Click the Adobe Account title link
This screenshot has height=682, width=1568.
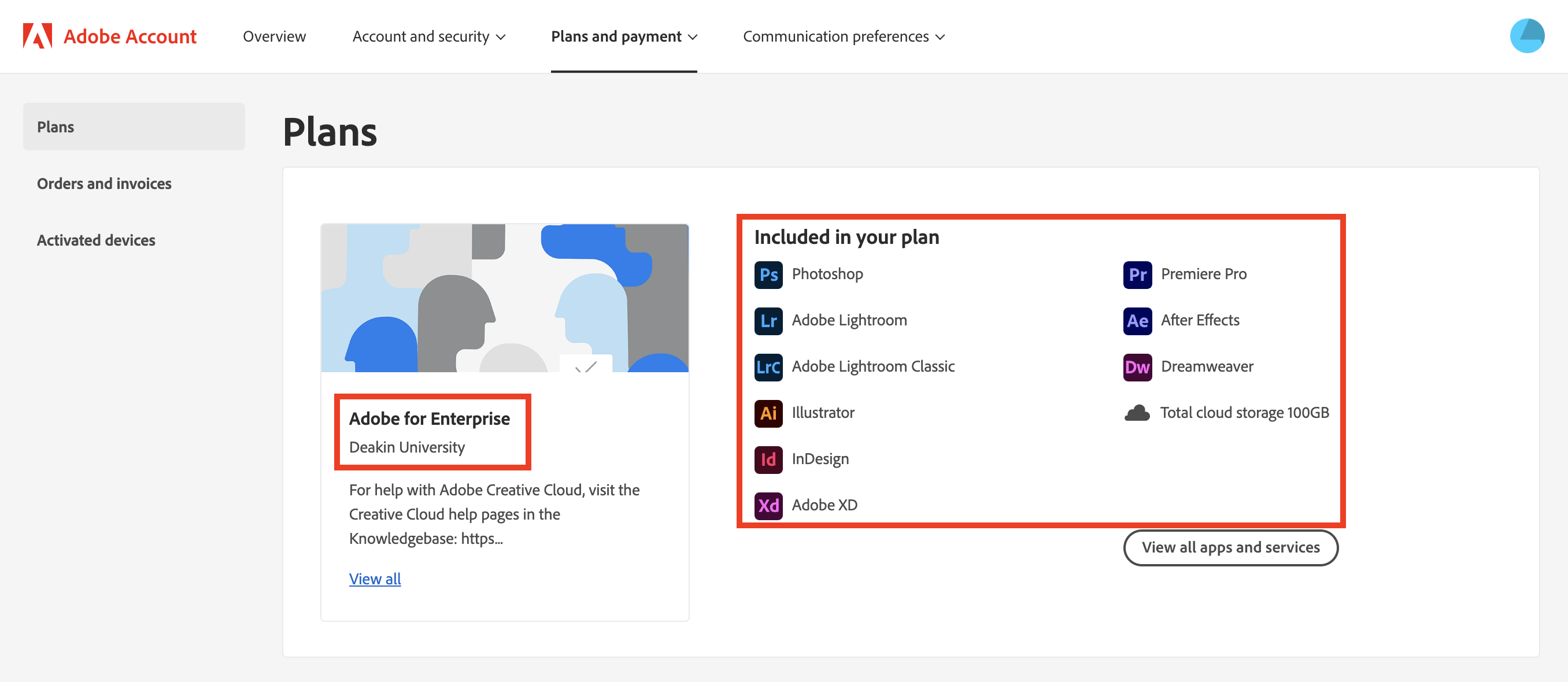pos(130,36)
